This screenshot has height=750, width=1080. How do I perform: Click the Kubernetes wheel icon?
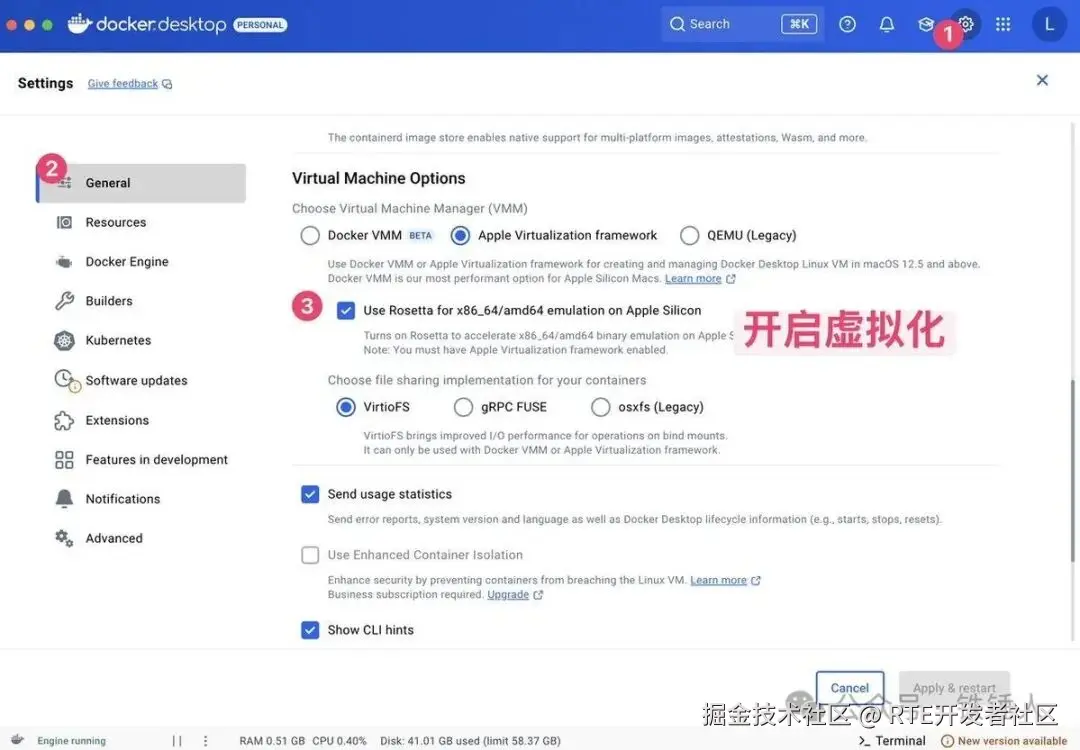pyautogui.click(x=64, y=340)
